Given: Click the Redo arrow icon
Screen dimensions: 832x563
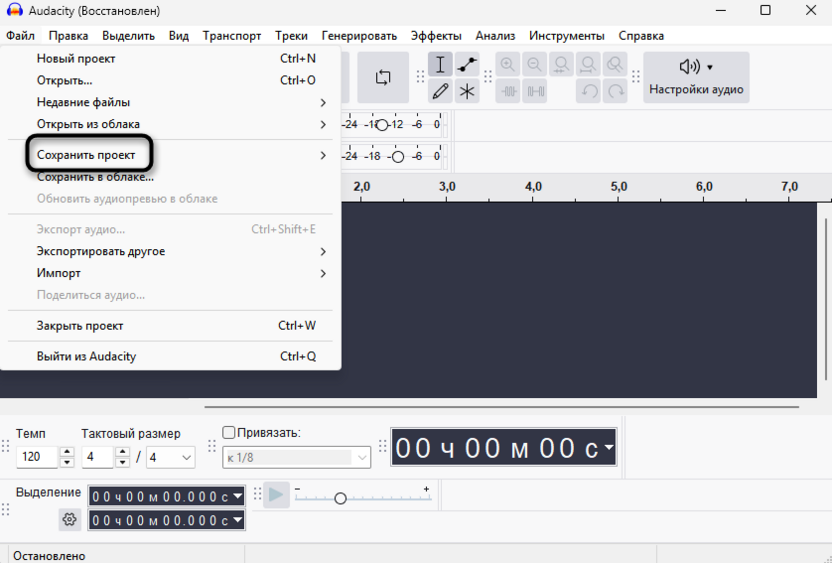Looking at the screenshot, I should [615, 91].
